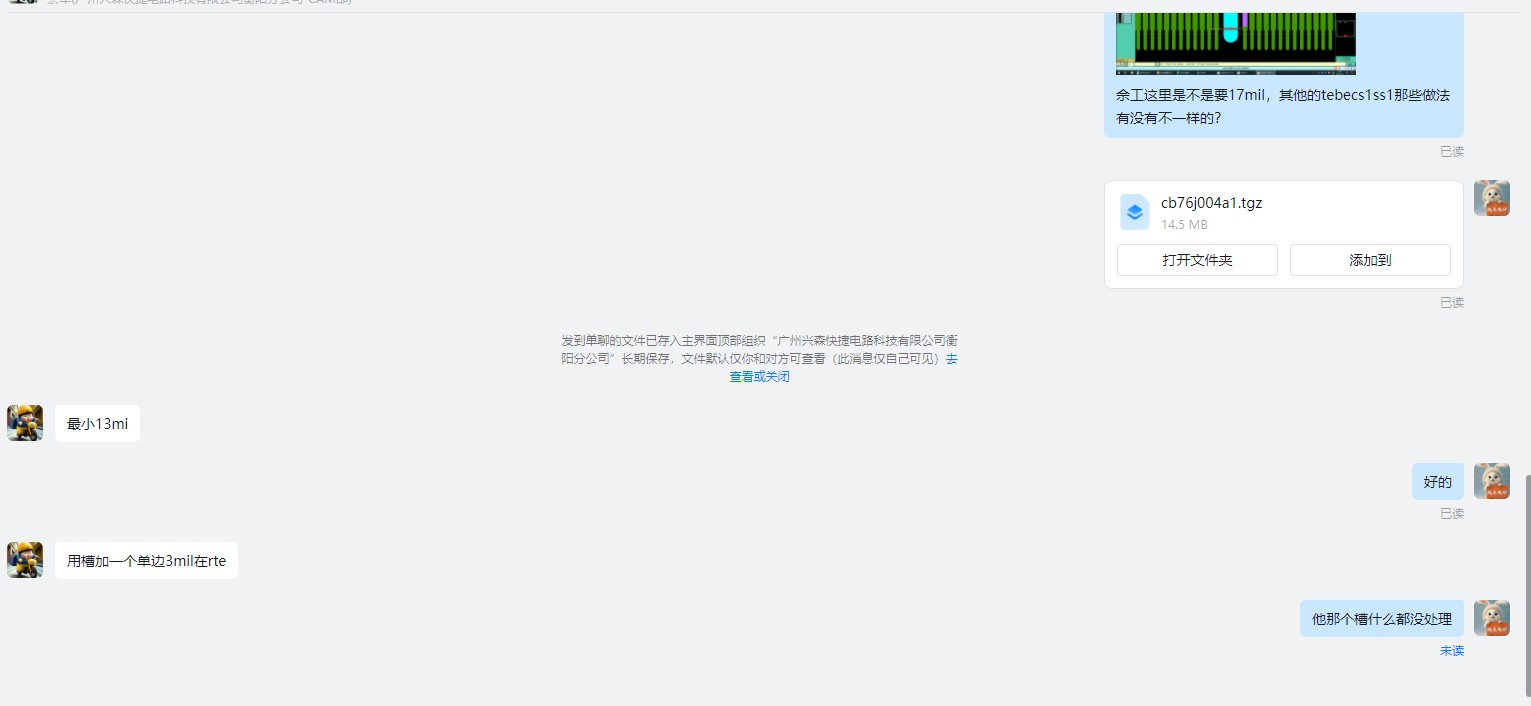The width and height of the screenshot is (1531, 706).
Task: Click the sender avatar beside the tgz file
Action: click(x=1492, y=198)
